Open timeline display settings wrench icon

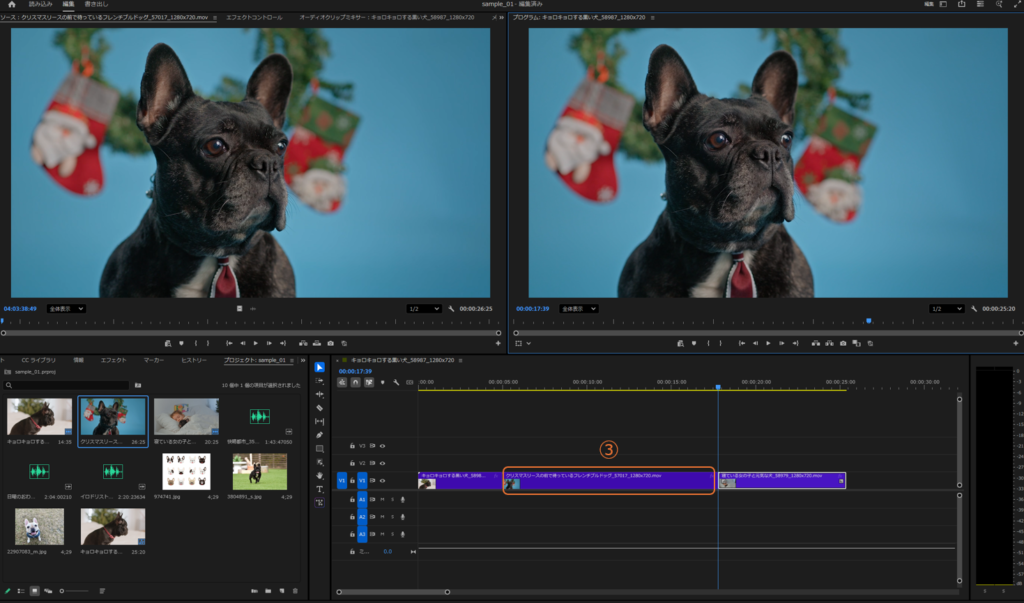click(x=396, y=382)
